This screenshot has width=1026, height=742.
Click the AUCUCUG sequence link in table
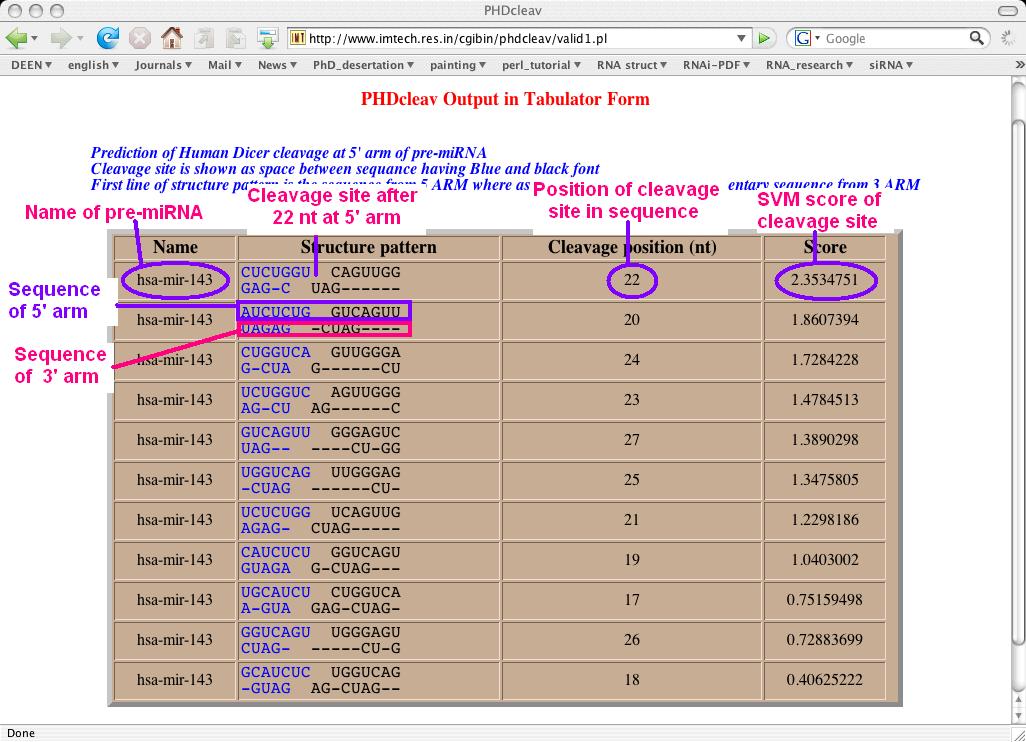click(x=276, y=312)
